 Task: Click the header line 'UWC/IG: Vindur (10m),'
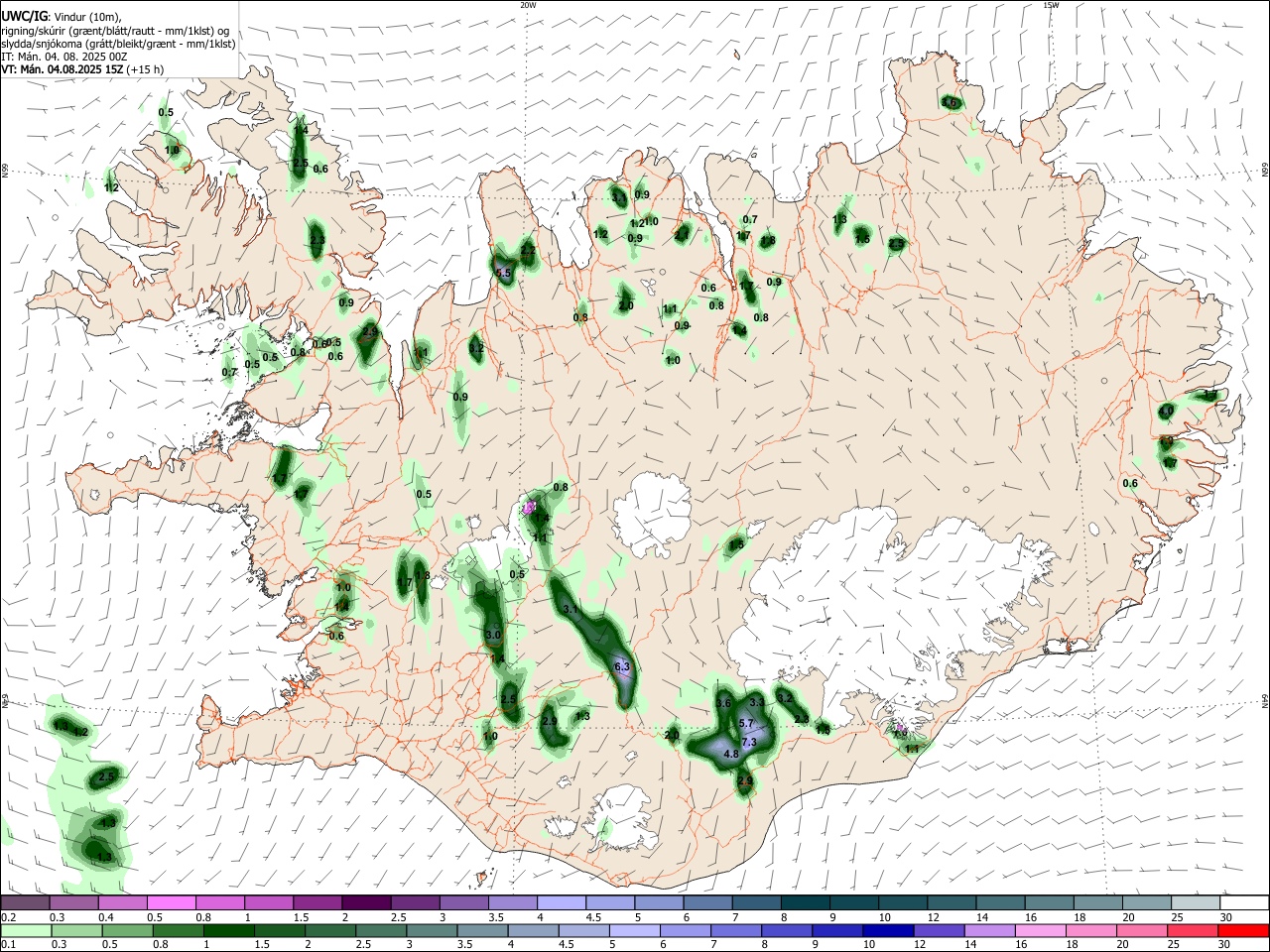point(62,15)
